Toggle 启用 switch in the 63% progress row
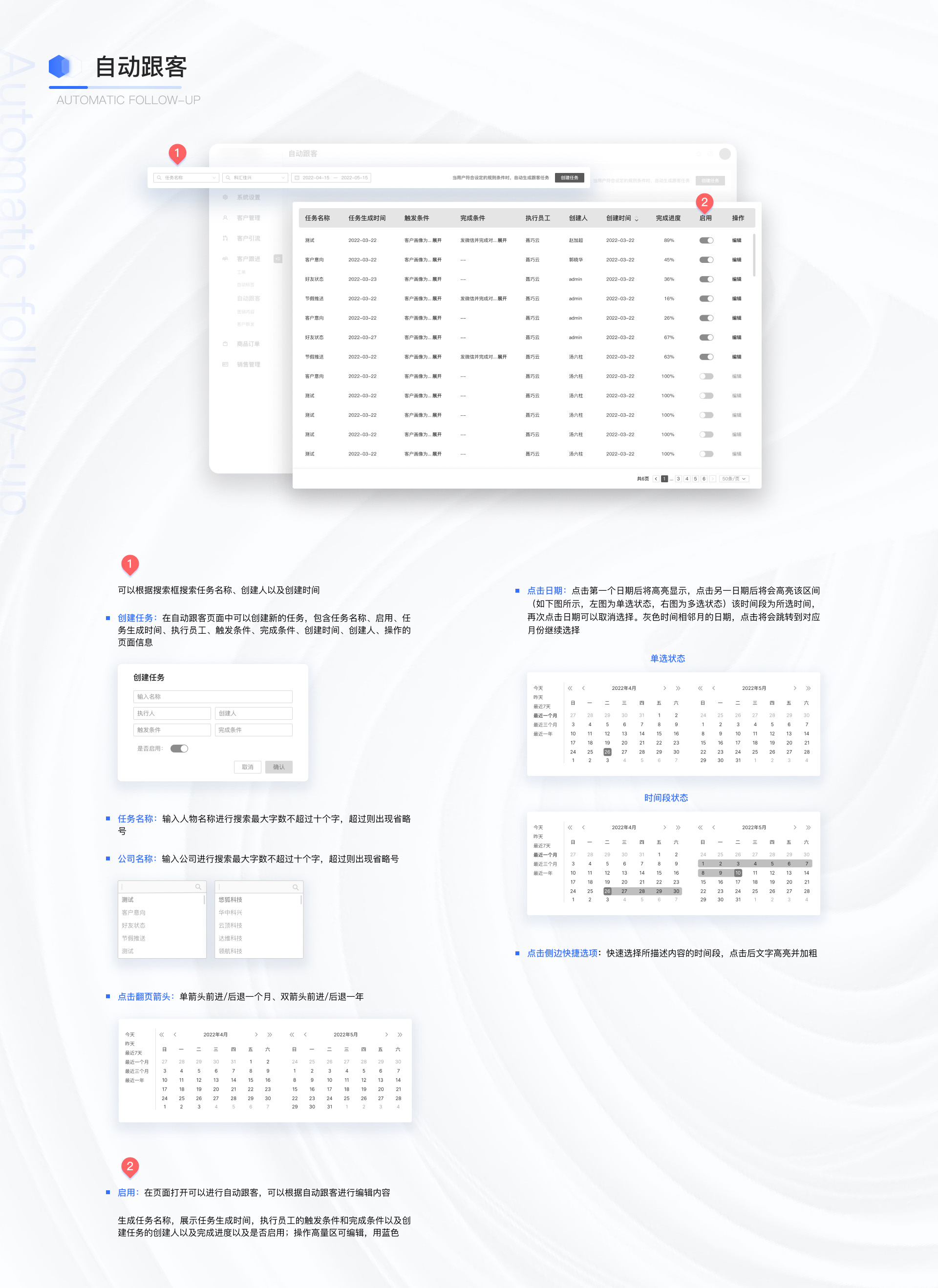The image size is (938, 1288). pyautogui.click(x=706, y=357)
